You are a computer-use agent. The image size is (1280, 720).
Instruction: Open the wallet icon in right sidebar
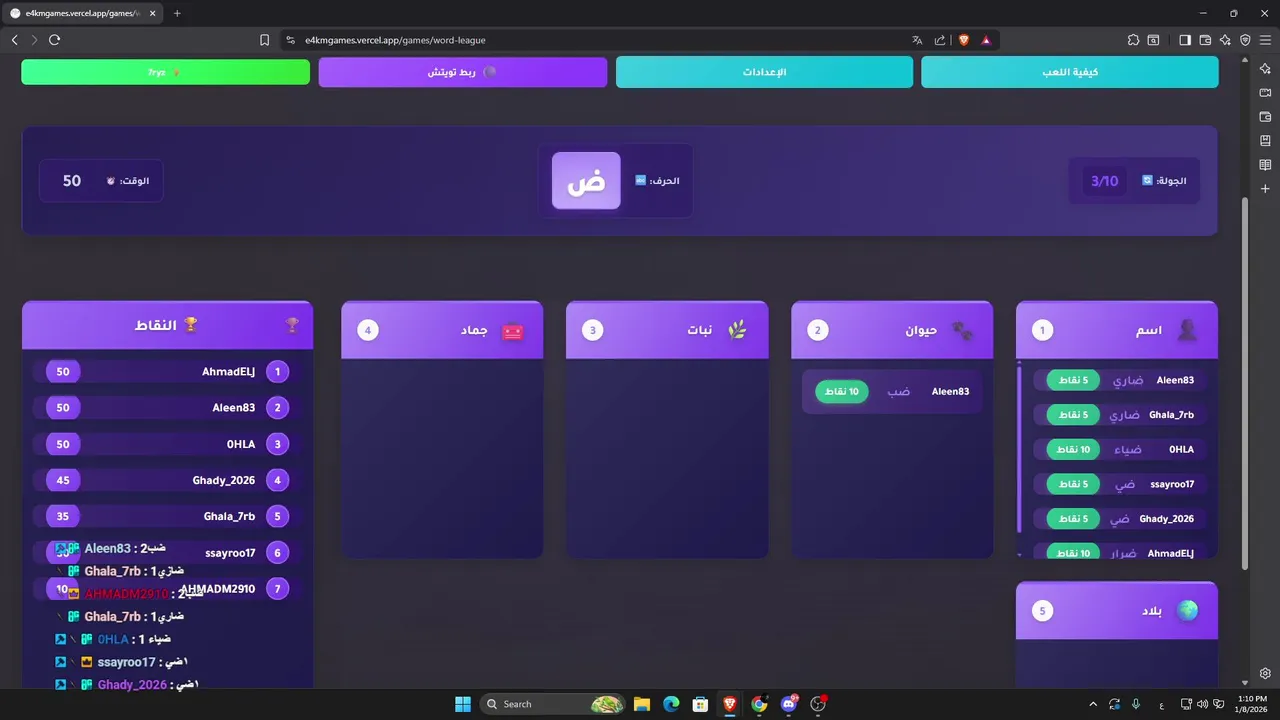click(x=1265, y=117)
